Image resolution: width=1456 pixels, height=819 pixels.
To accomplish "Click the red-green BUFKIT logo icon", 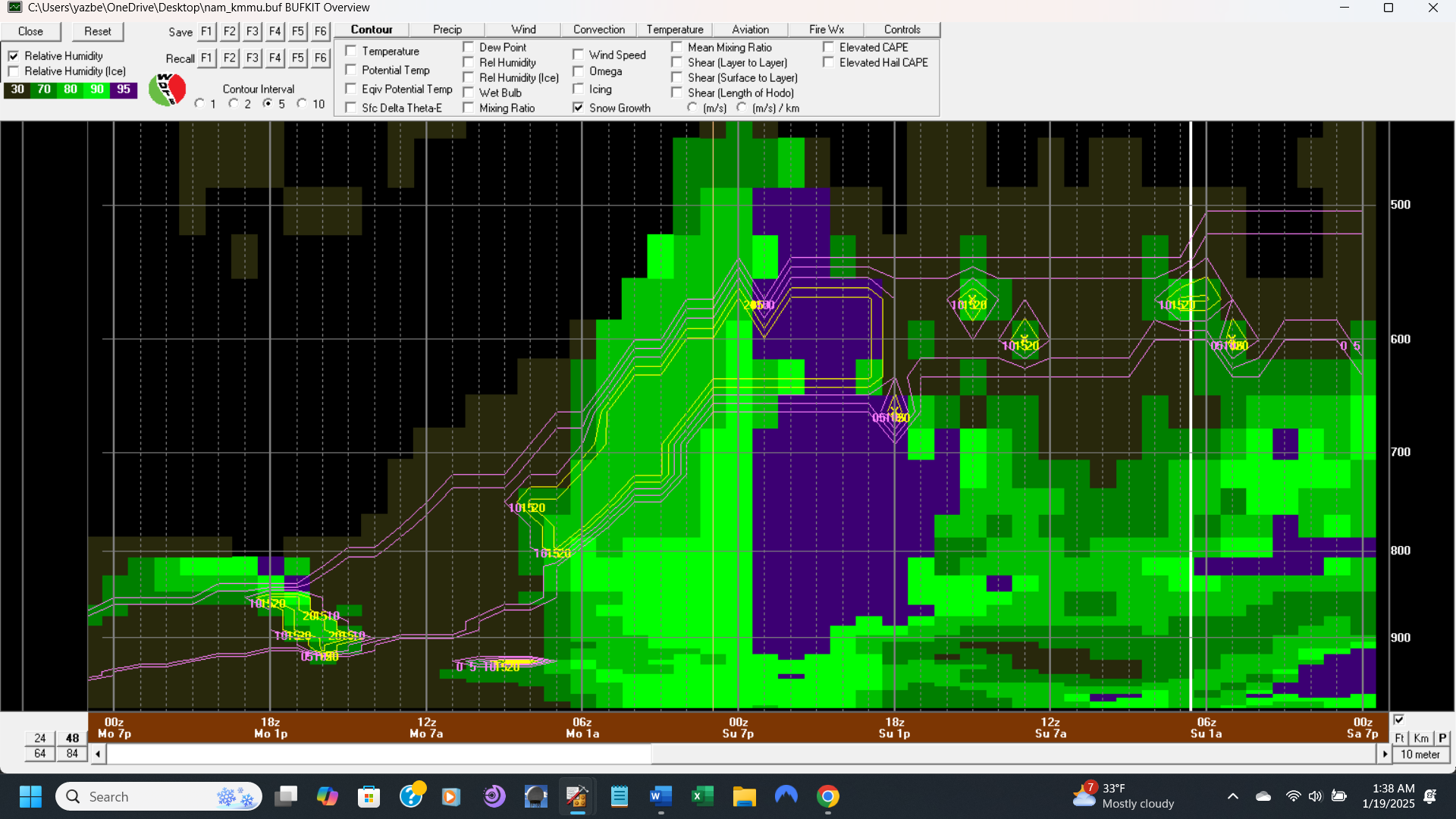I will tap(167, 89).
